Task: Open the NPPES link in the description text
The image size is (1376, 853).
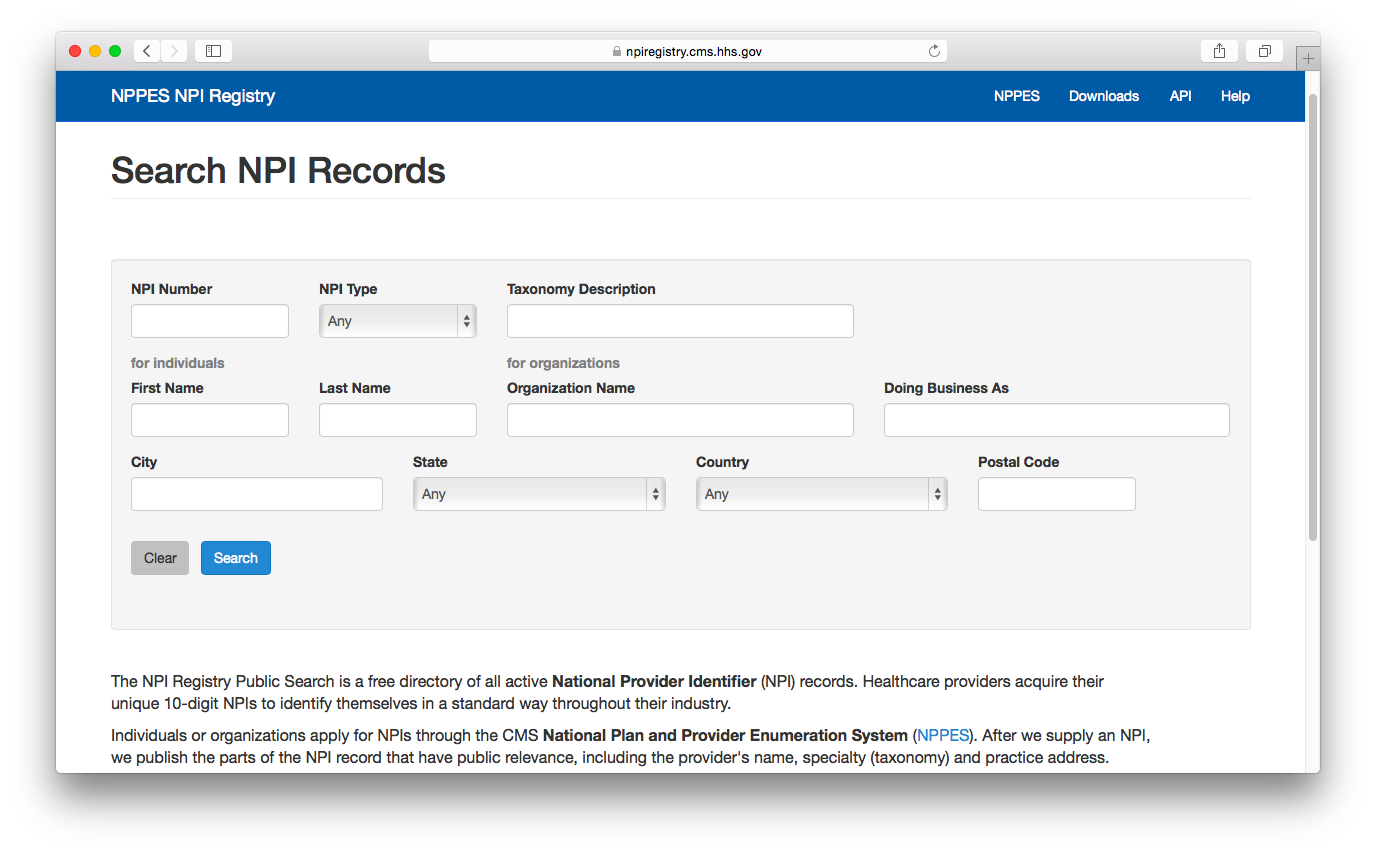Action: [942, 735]
